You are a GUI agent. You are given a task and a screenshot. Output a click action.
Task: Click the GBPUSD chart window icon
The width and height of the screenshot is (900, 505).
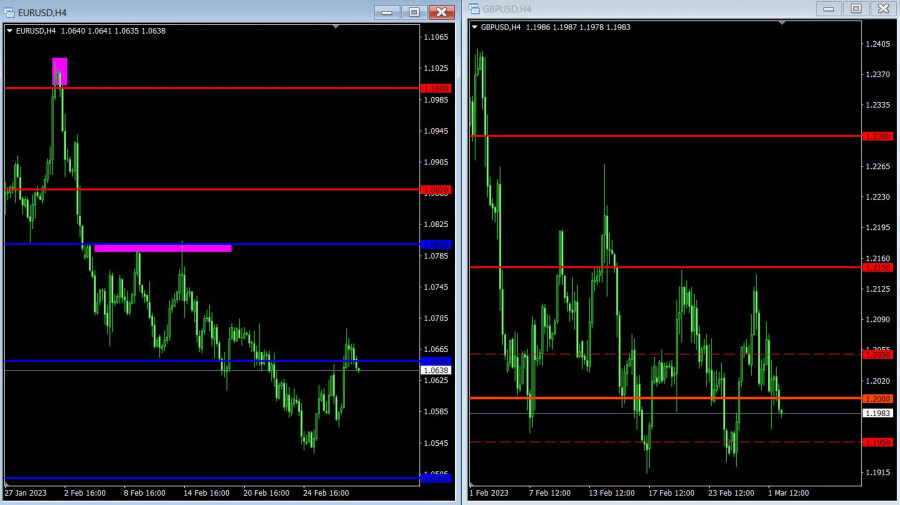tap(474, 9)
